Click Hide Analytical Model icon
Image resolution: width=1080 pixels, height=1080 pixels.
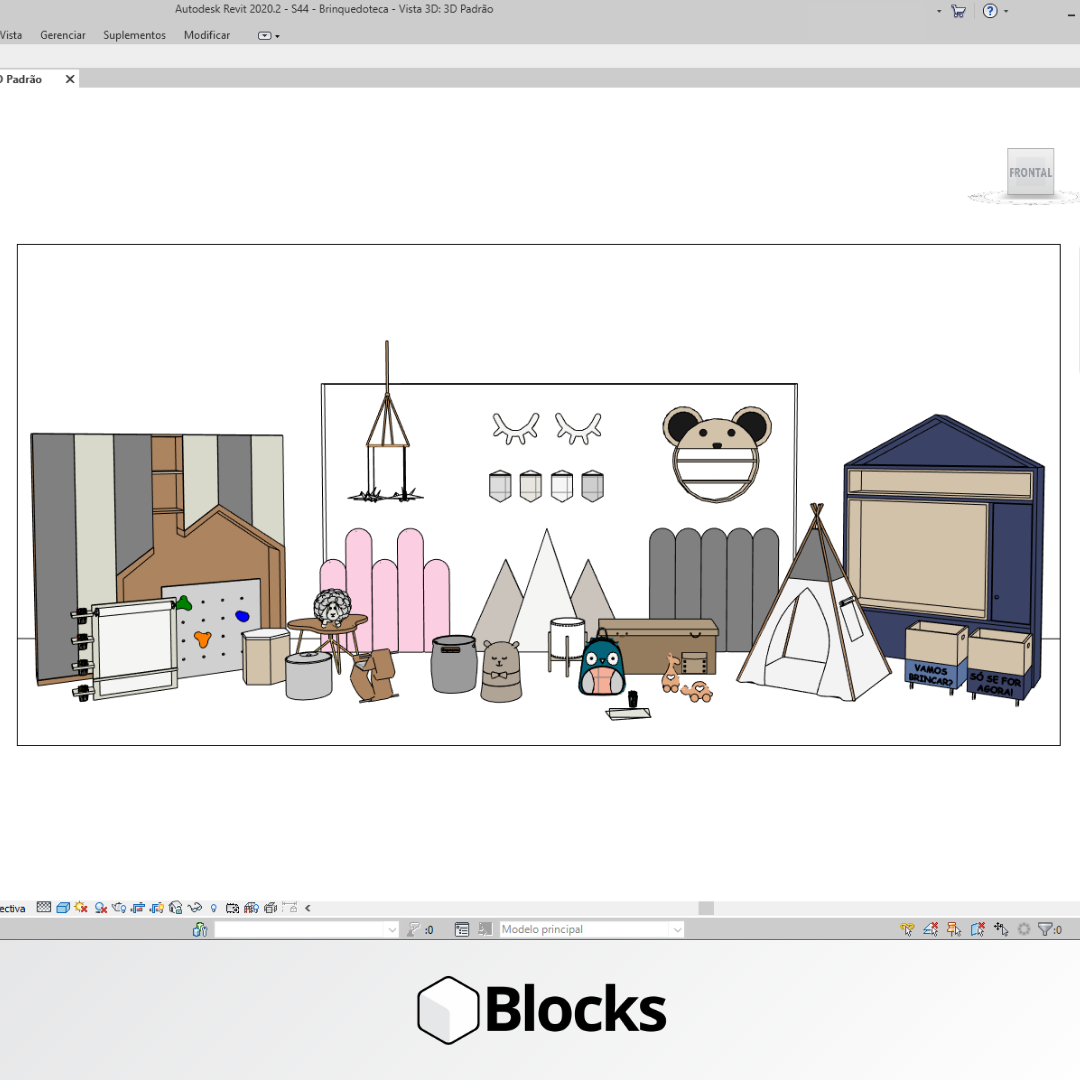pos(251,907)
